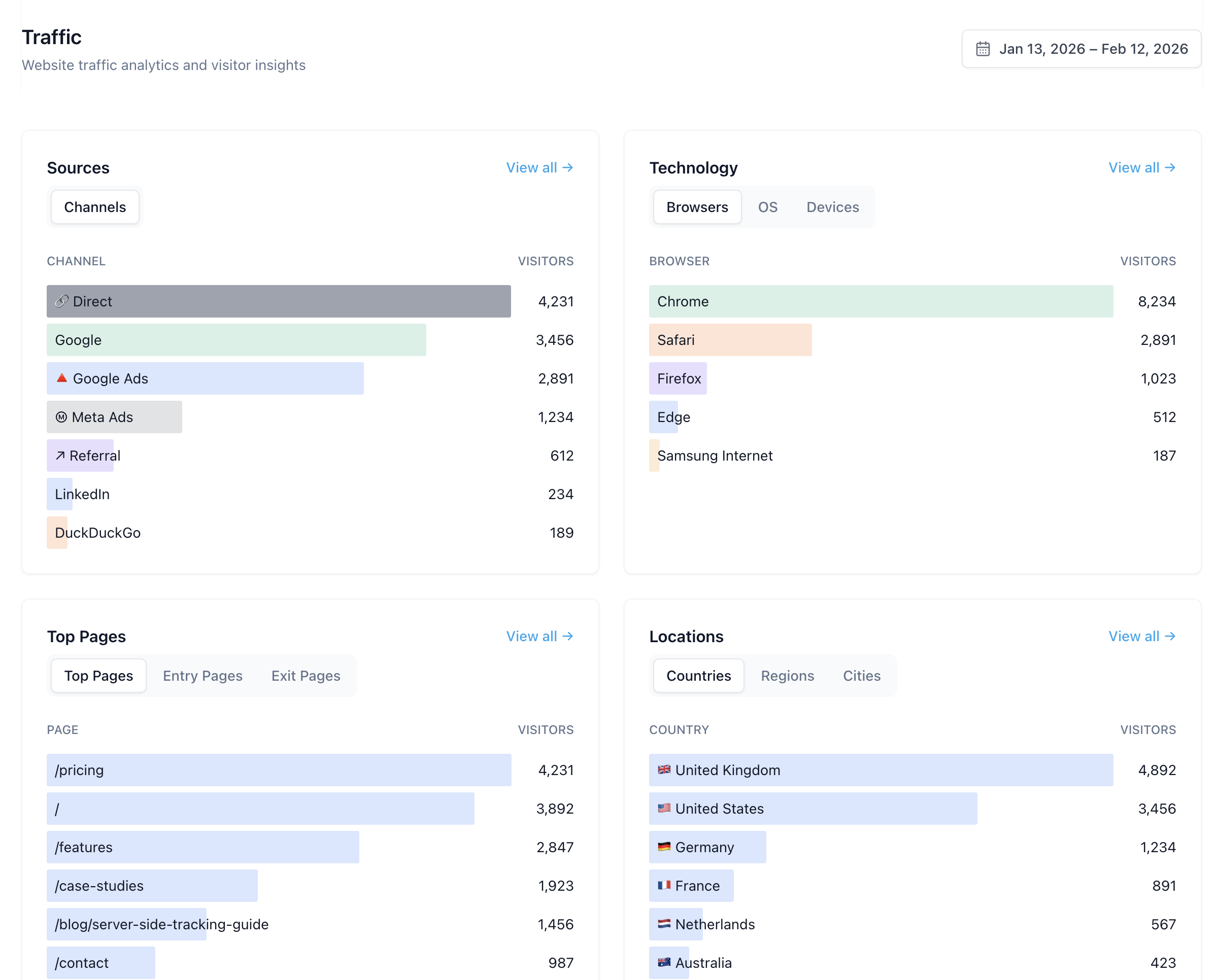Open the date range picker

(x=1081, y=49)
